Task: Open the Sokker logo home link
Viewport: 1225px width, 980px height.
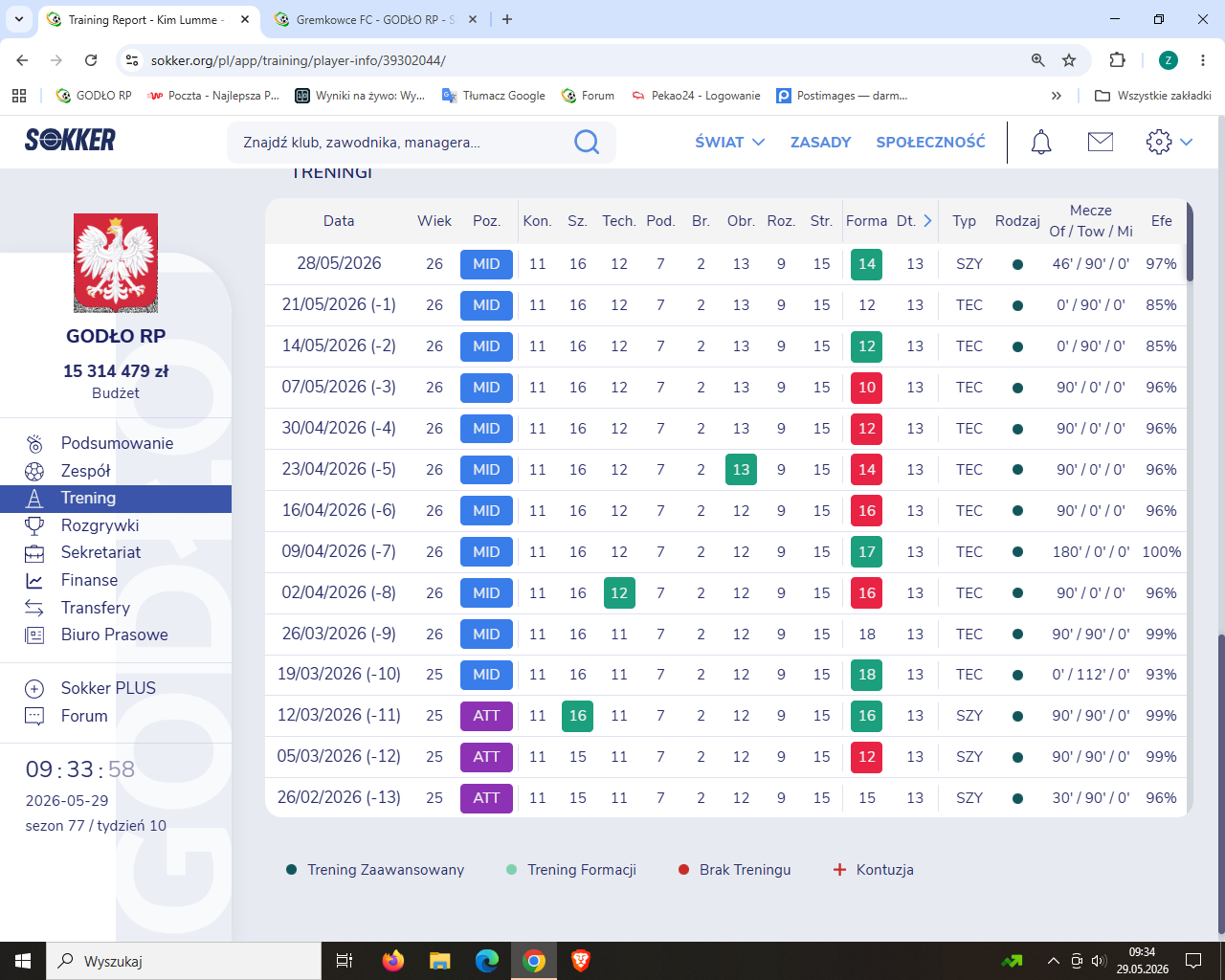Action: 70,140
